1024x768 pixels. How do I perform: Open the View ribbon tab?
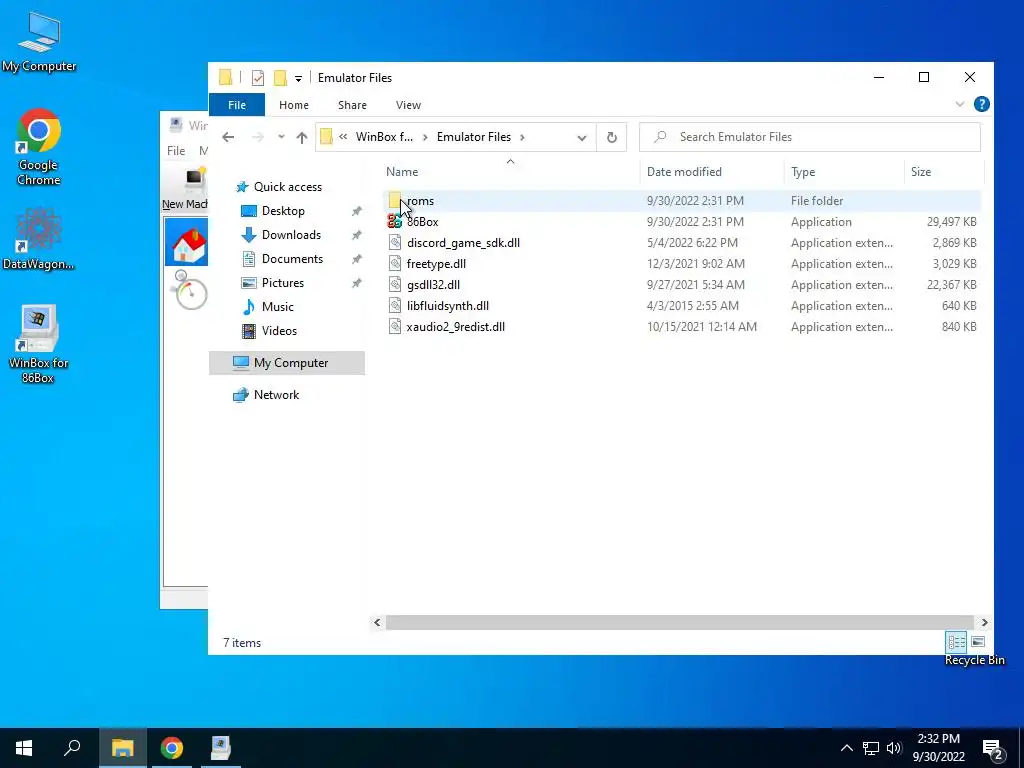click(x=408, y=105)
